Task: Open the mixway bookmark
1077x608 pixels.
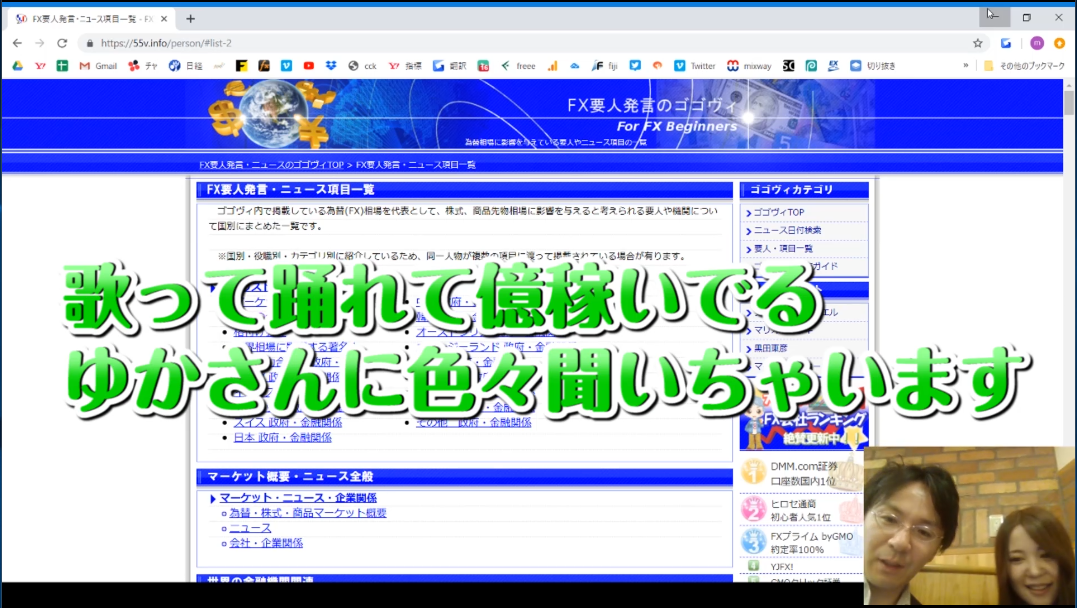Action: tap(749, 65)
